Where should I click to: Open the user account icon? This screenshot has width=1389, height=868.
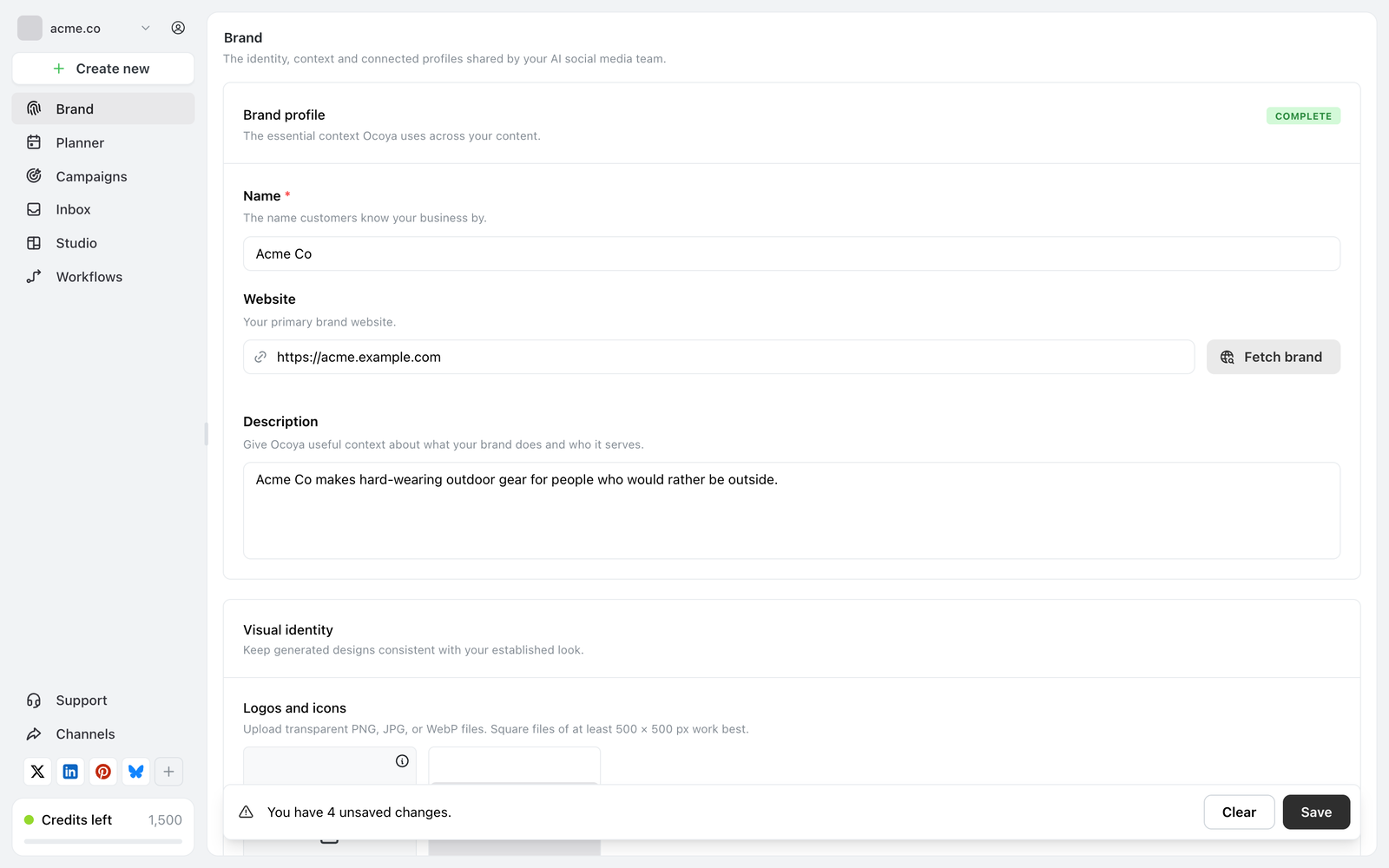[178, 28]
